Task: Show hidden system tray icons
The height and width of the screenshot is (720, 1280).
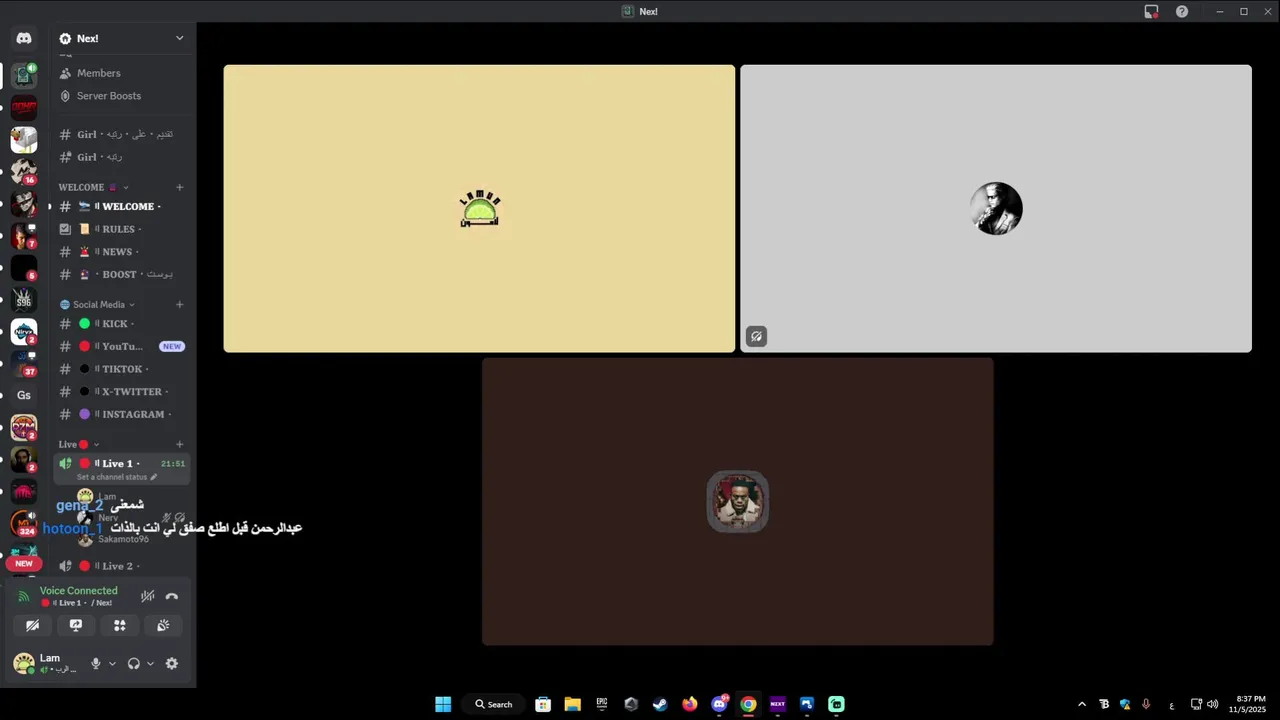Action: (x=1082, y=704)
